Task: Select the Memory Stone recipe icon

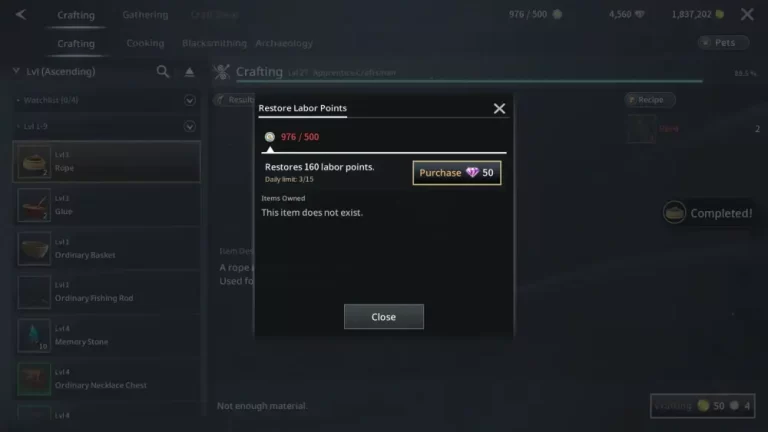Action: coord(34,336)
